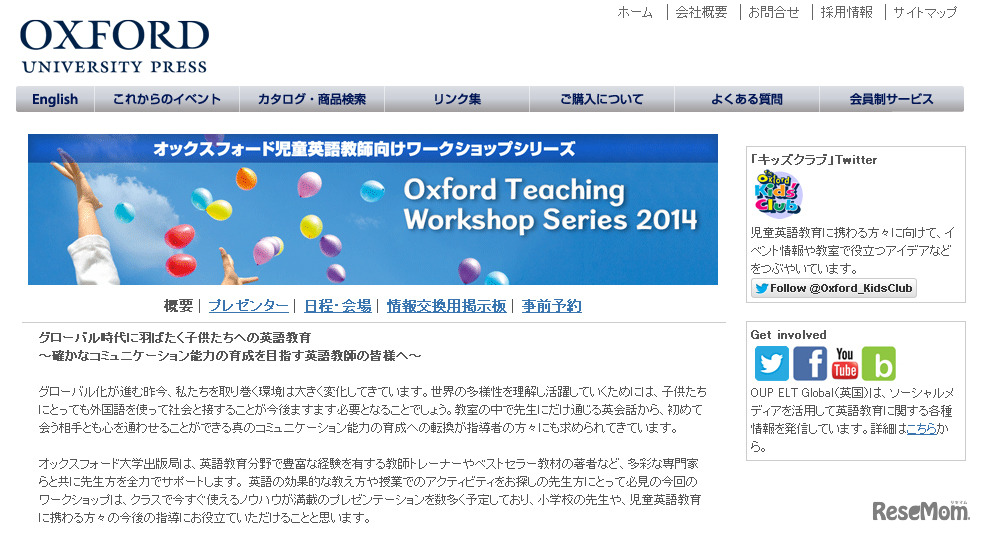Open the プレゼンター page link

(248, 306)
